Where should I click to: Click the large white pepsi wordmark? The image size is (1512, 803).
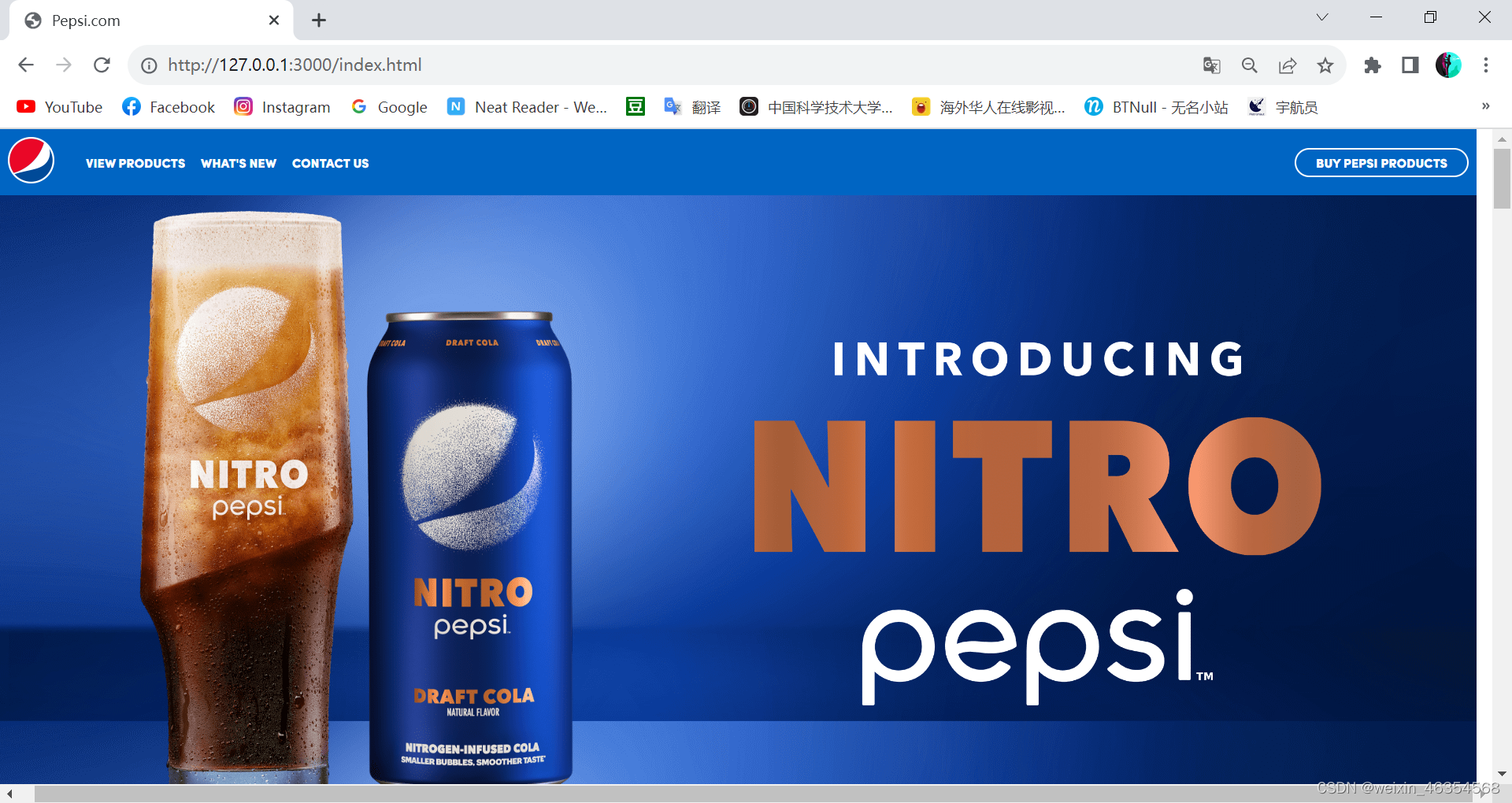[1038, 647]
